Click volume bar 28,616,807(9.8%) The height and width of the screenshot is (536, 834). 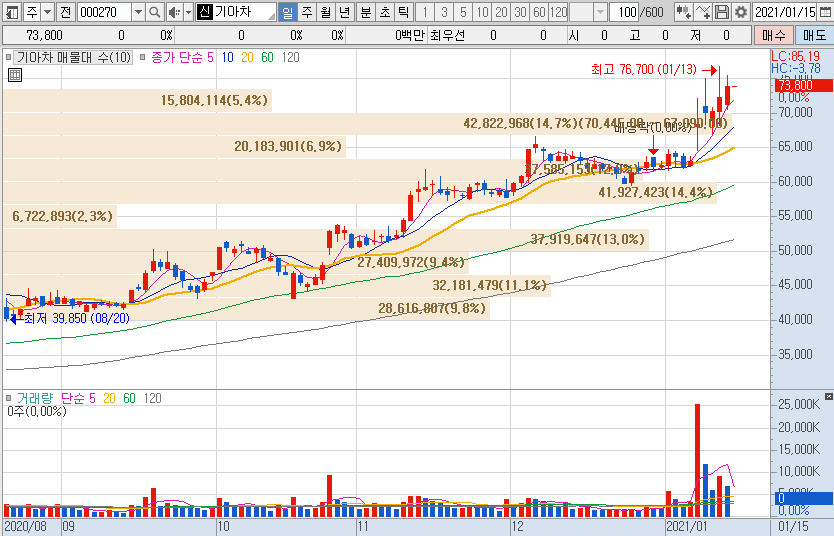(x=246, y=308)
